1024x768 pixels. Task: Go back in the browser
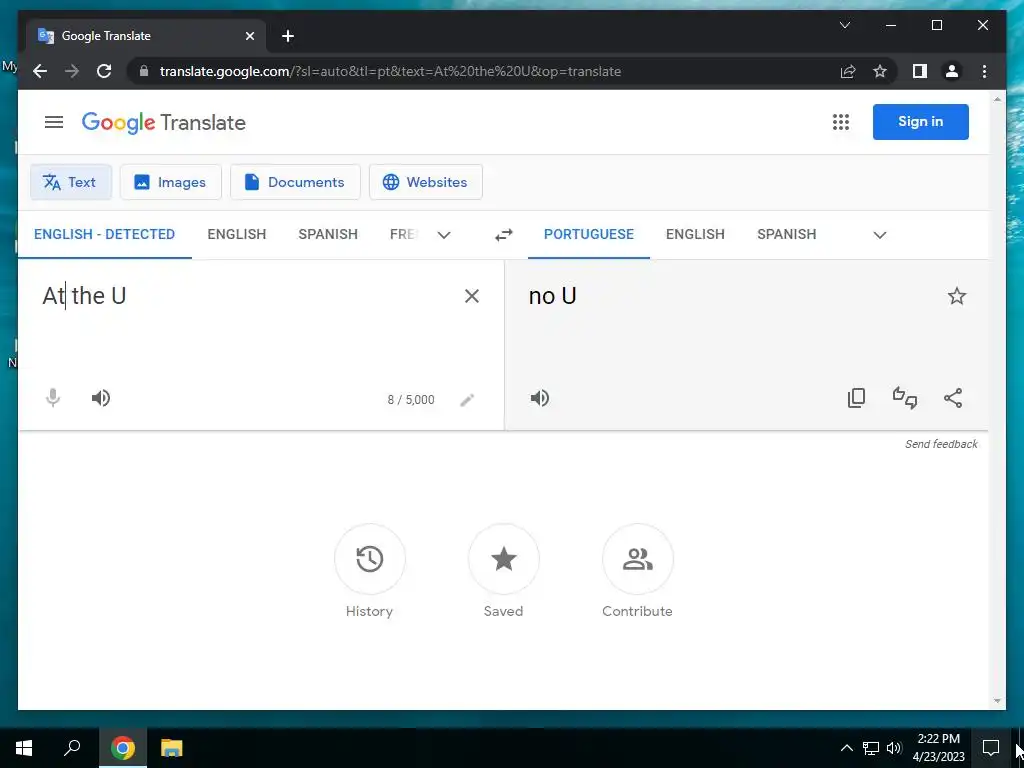(x=40, y=71)
